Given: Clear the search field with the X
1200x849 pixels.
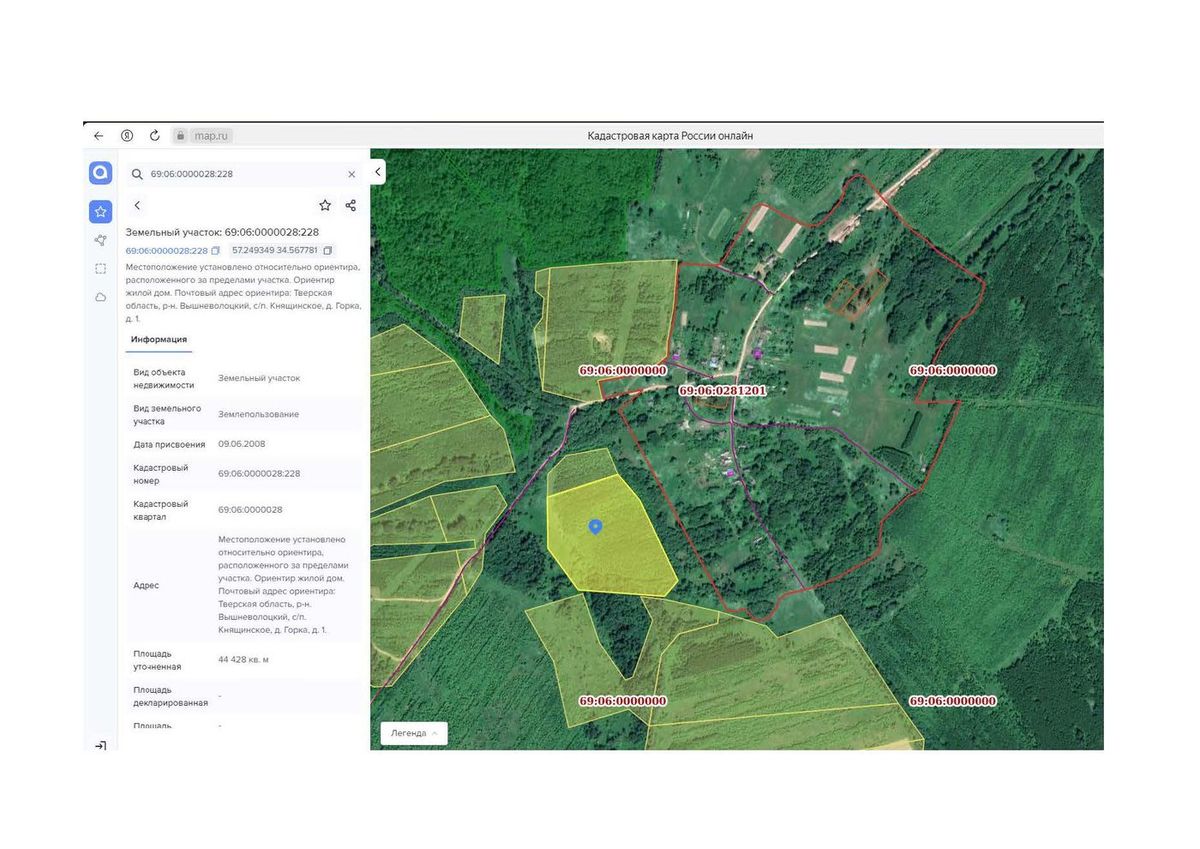Looking at the screenshot, I should (x=351, y=174).
